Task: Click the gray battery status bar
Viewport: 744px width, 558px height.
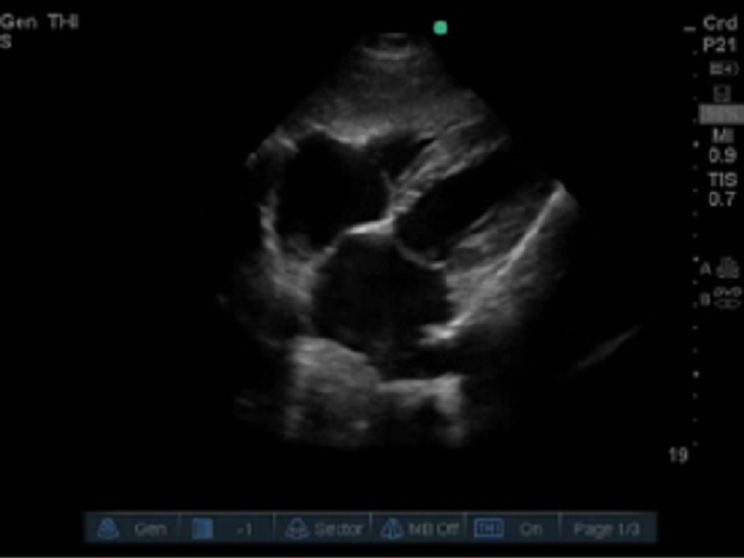Action: coord(721,114)
